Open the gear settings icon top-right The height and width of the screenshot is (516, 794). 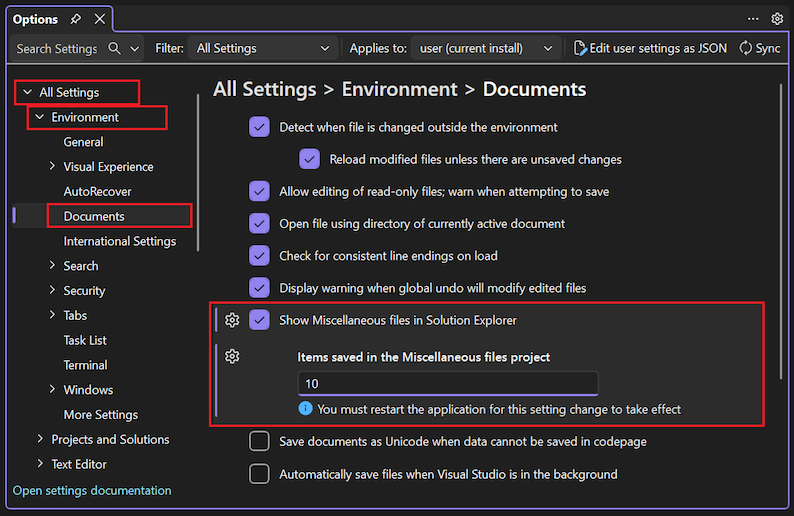pos(777,19)
